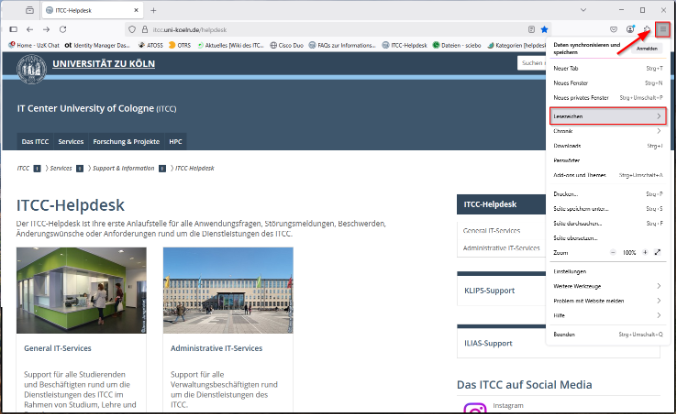677x415 pixels.
Task: Open the Pocket save icon
Action: coord(614,29)
